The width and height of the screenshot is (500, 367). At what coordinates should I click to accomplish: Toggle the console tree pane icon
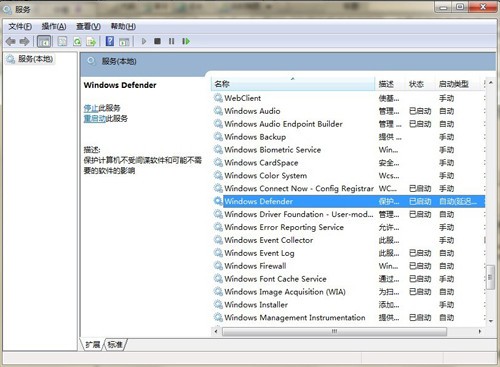(44, 41)
